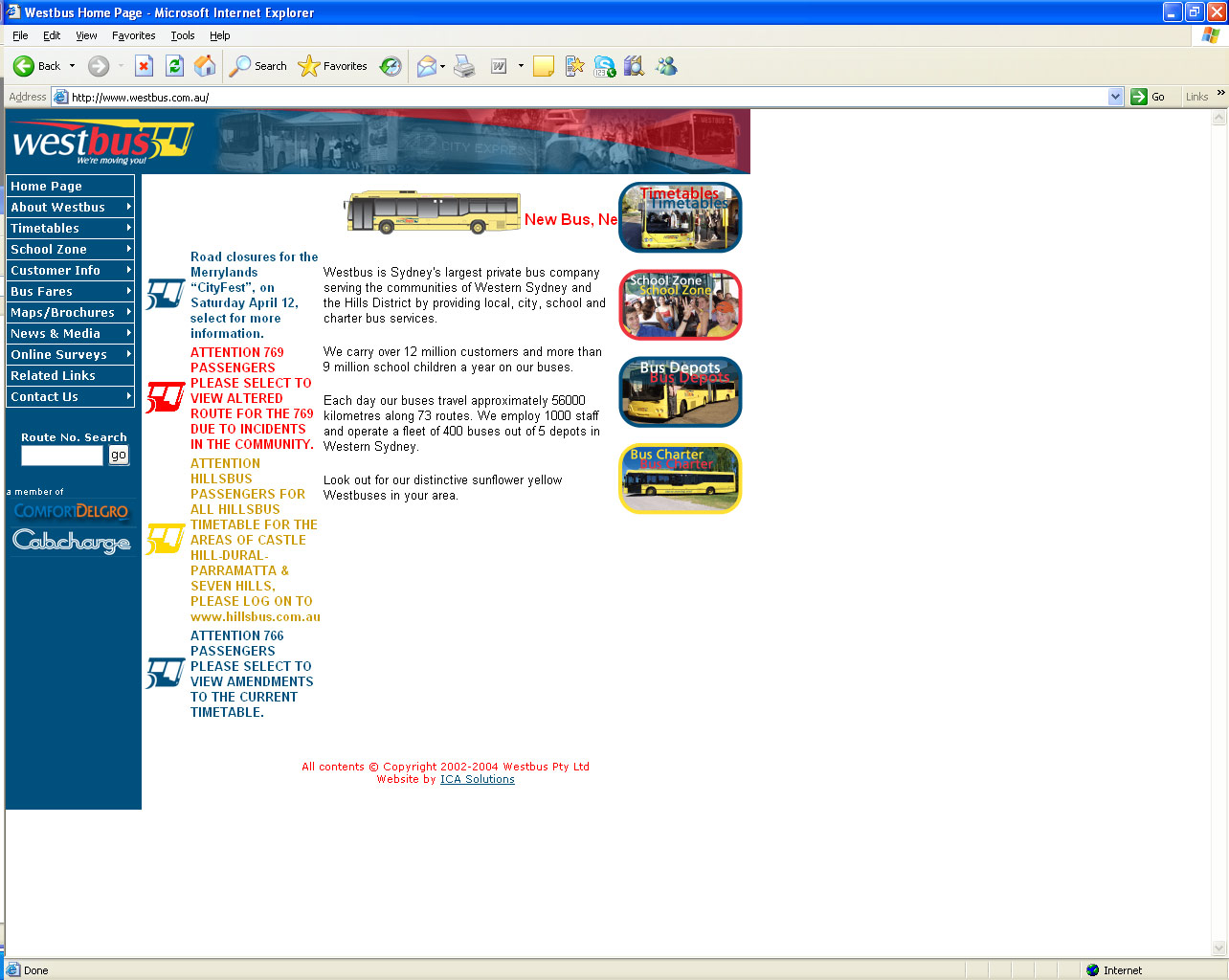Open the Help menu
The width and height of the screenshot is (1229, 980).
220,35
